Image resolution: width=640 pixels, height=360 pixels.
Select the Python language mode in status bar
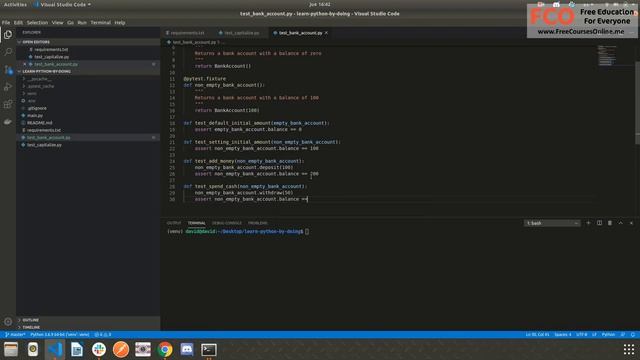pyautogui.click(x=608, y=335)
